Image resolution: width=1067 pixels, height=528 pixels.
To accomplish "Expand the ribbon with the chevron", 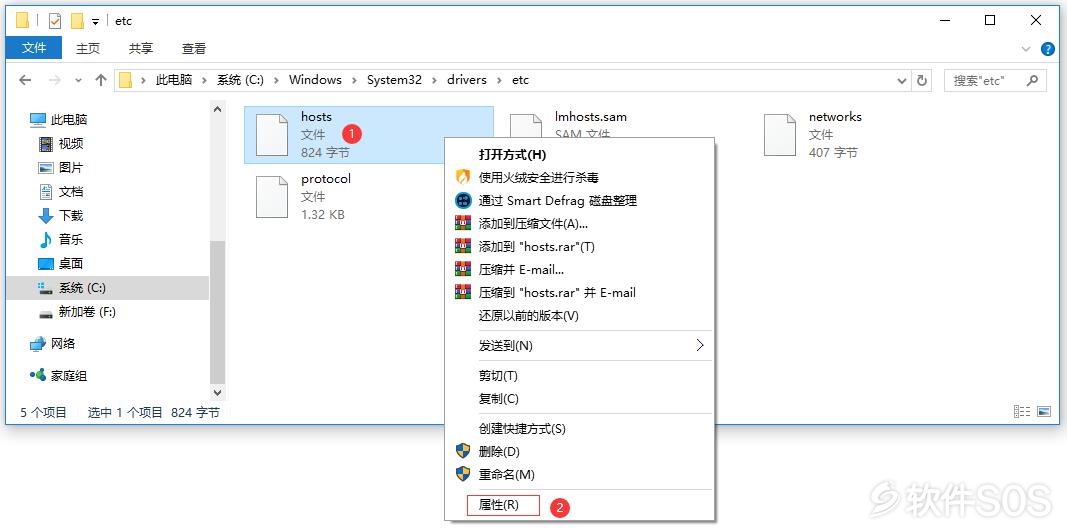I will (x=1026, y=49).
